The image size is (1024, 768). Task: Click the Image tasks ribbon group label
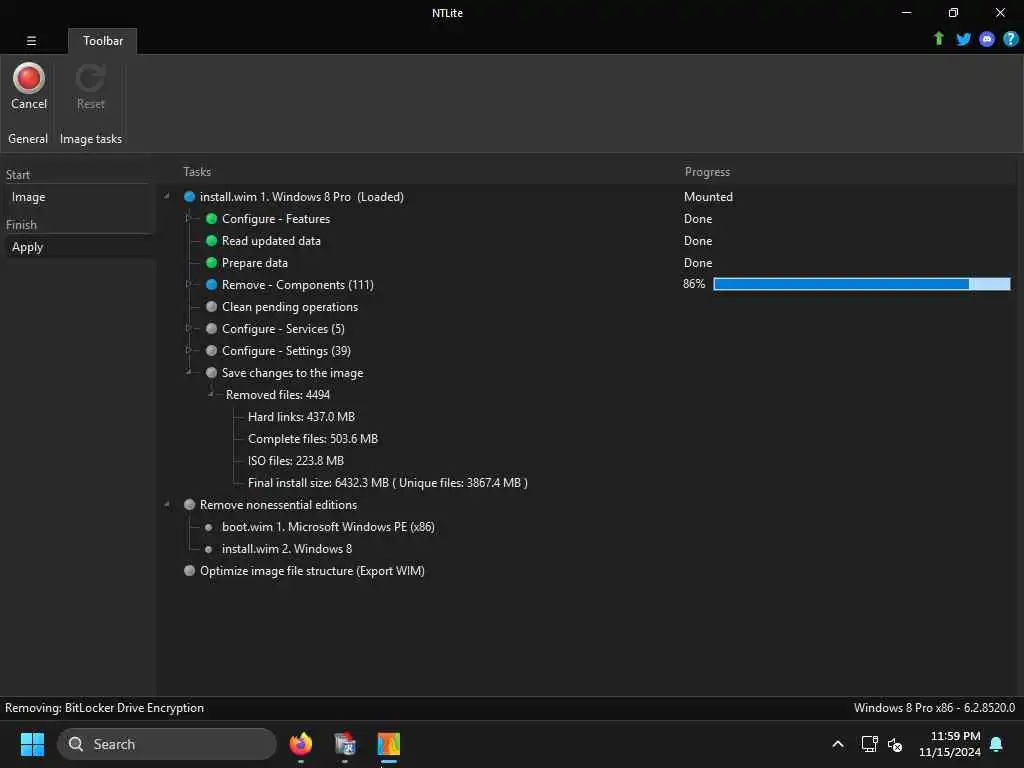[x=91, y=139]
